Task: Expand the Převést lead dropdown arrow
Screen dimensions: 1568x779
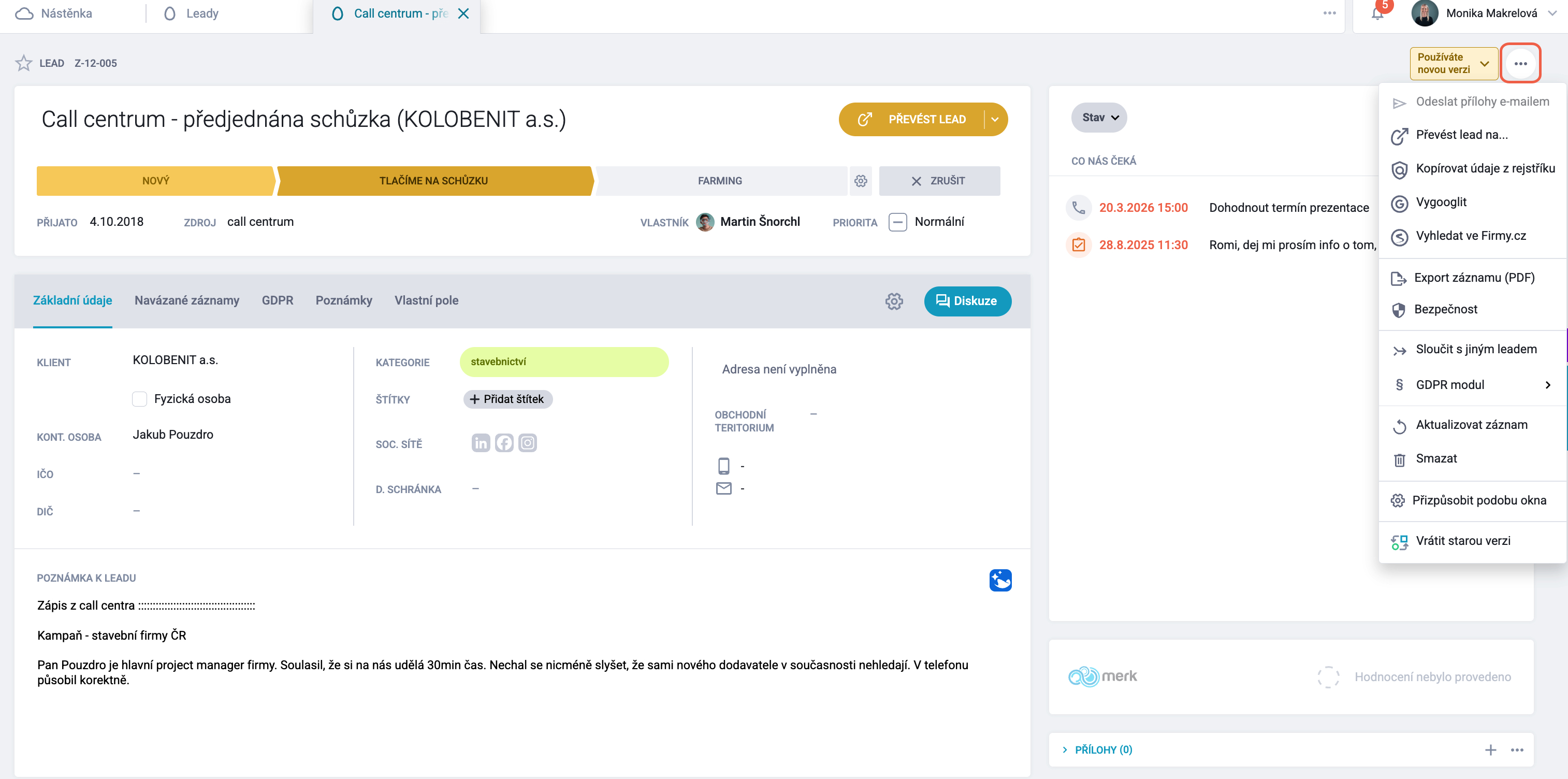Action: tap(995, 119)
